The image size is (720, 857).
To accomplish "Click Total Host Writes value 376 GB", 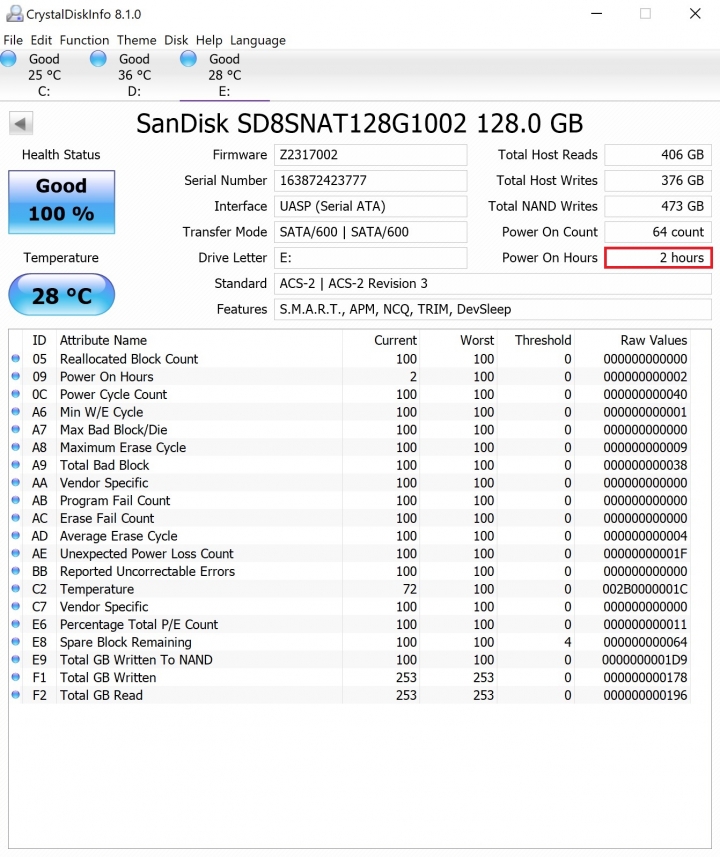I will 658,180.
